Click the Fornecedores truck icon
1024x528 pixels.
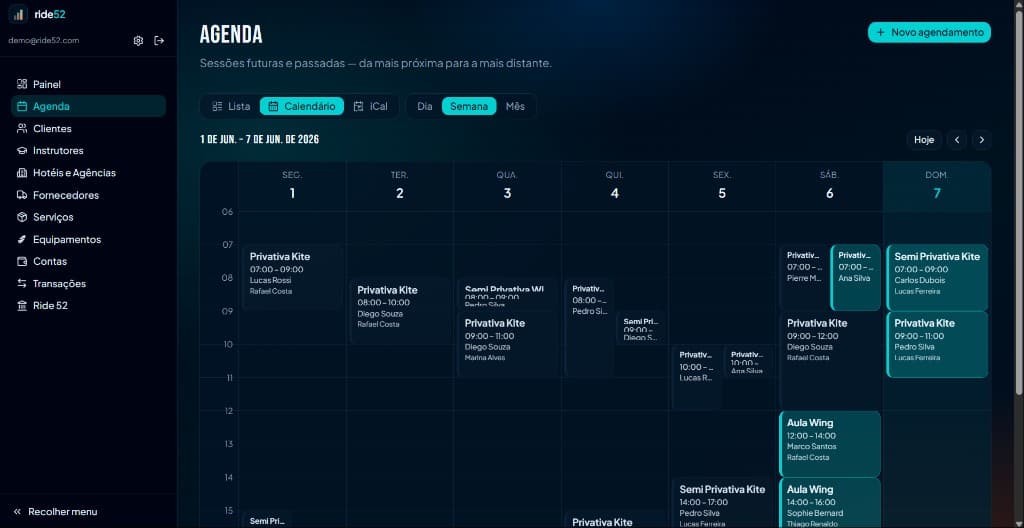point(22,195)
